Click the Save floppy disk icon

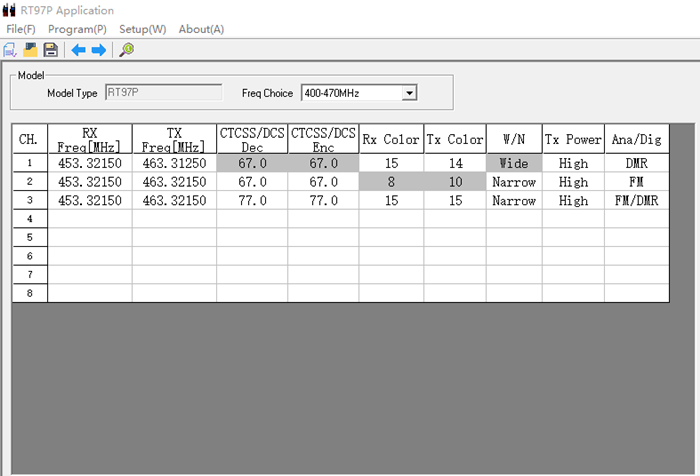point(49,49)
